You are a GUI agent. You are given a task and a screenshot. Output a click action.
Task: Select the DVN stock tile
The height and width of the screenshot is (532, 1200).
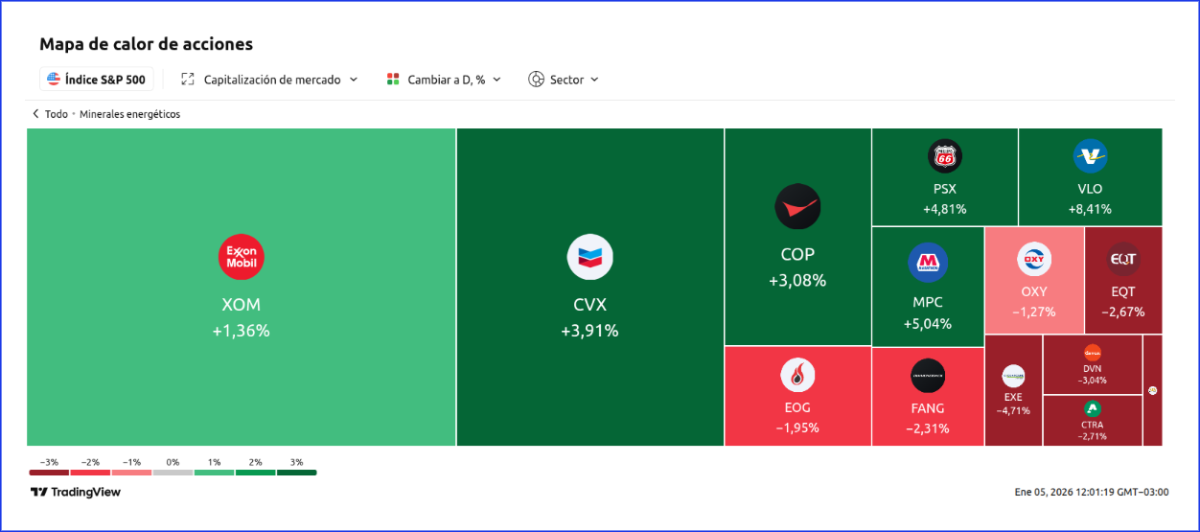coord(1092,364)
